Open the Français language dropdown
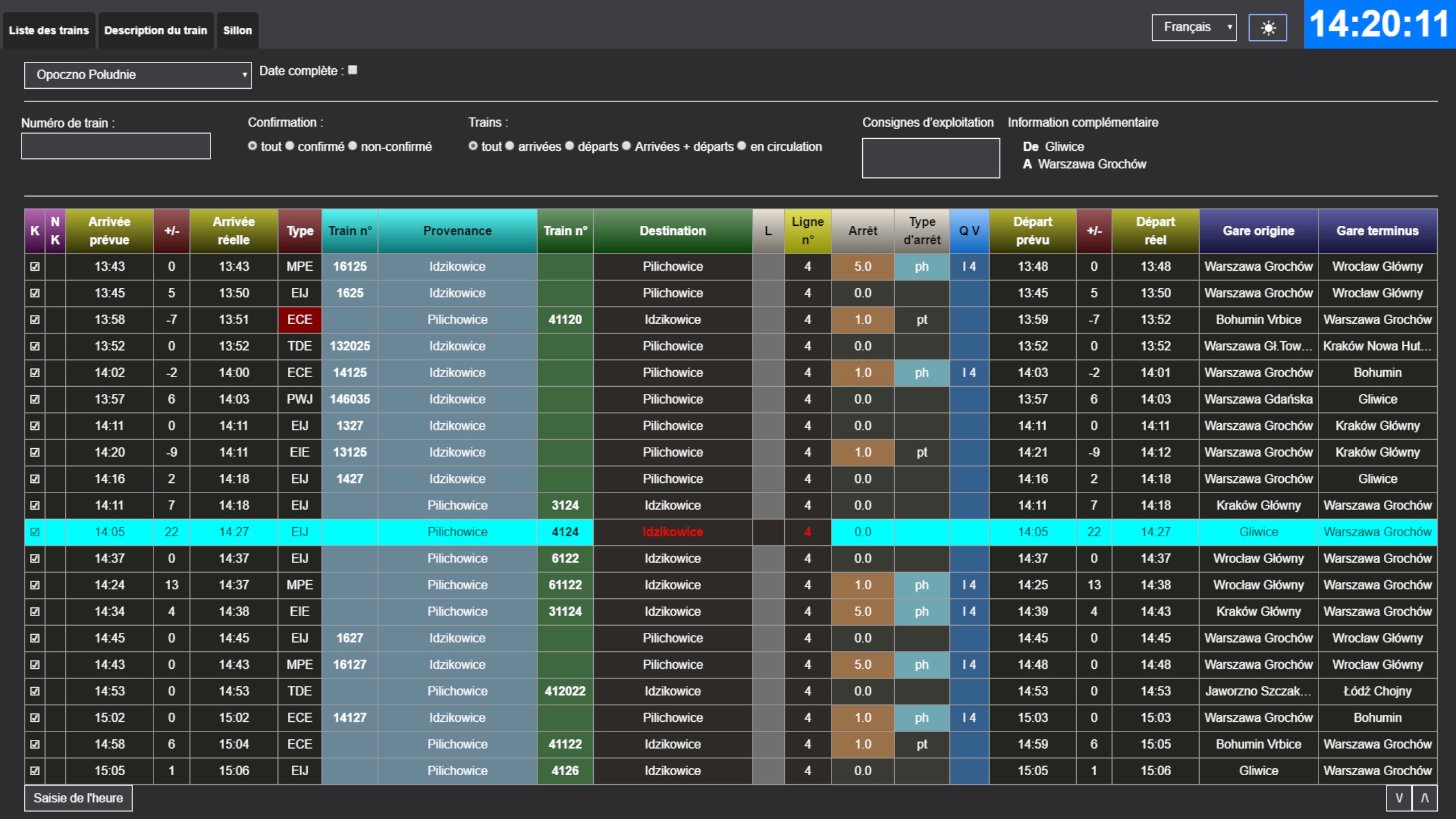Image resolution: width=1456 pixels, height=819 pixels. (x=1194, y=27)
